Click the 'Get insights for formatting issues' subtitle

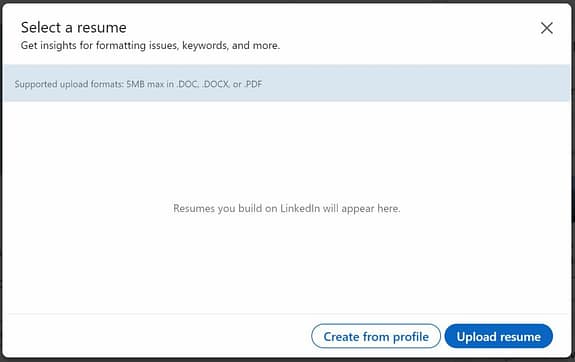(150, 45)
